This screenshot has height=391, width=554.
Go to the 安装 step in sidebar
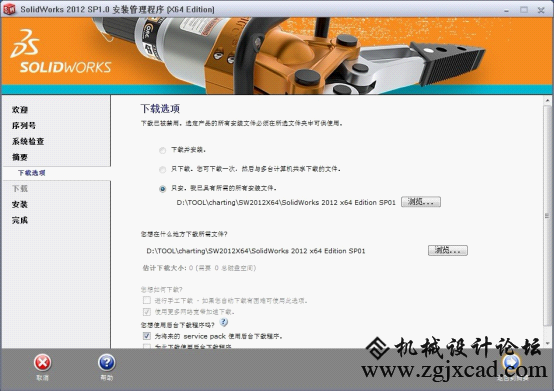click(x=20, y=205)
